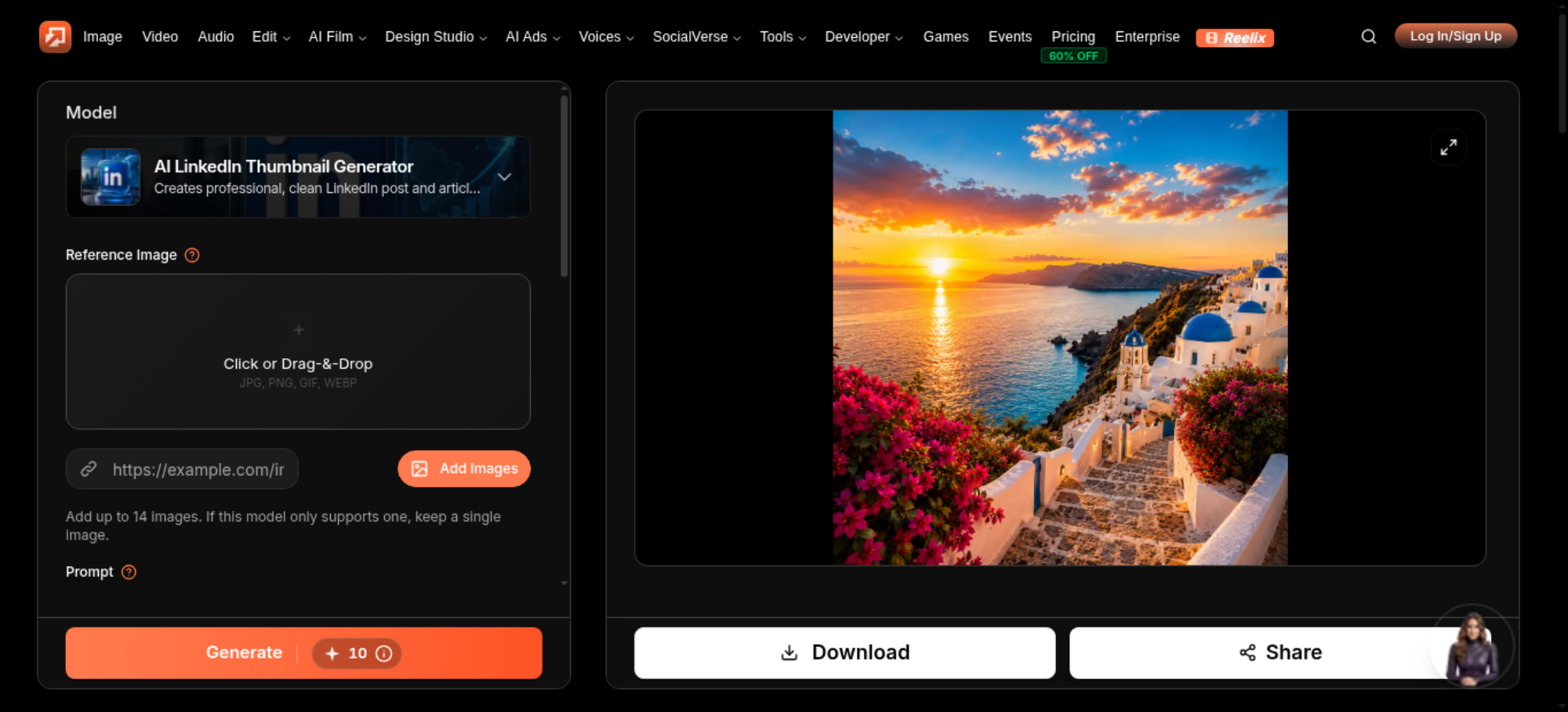
Task: Click the 60% OFF badge
Action: coord(1073,56)
